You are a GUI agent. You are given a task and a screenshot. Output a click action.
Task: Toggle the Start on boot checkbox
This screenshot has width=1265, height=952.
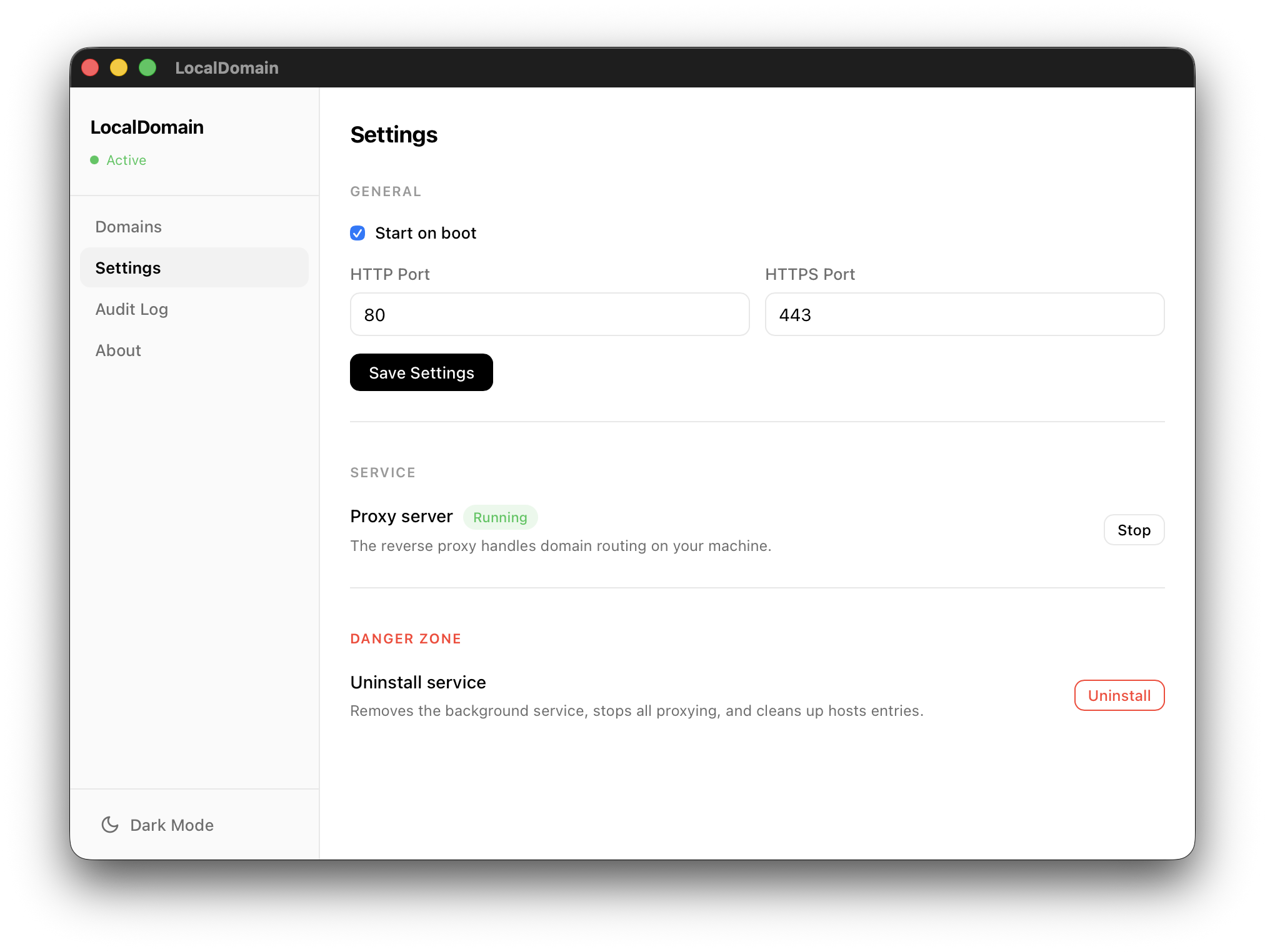point(357,233)
